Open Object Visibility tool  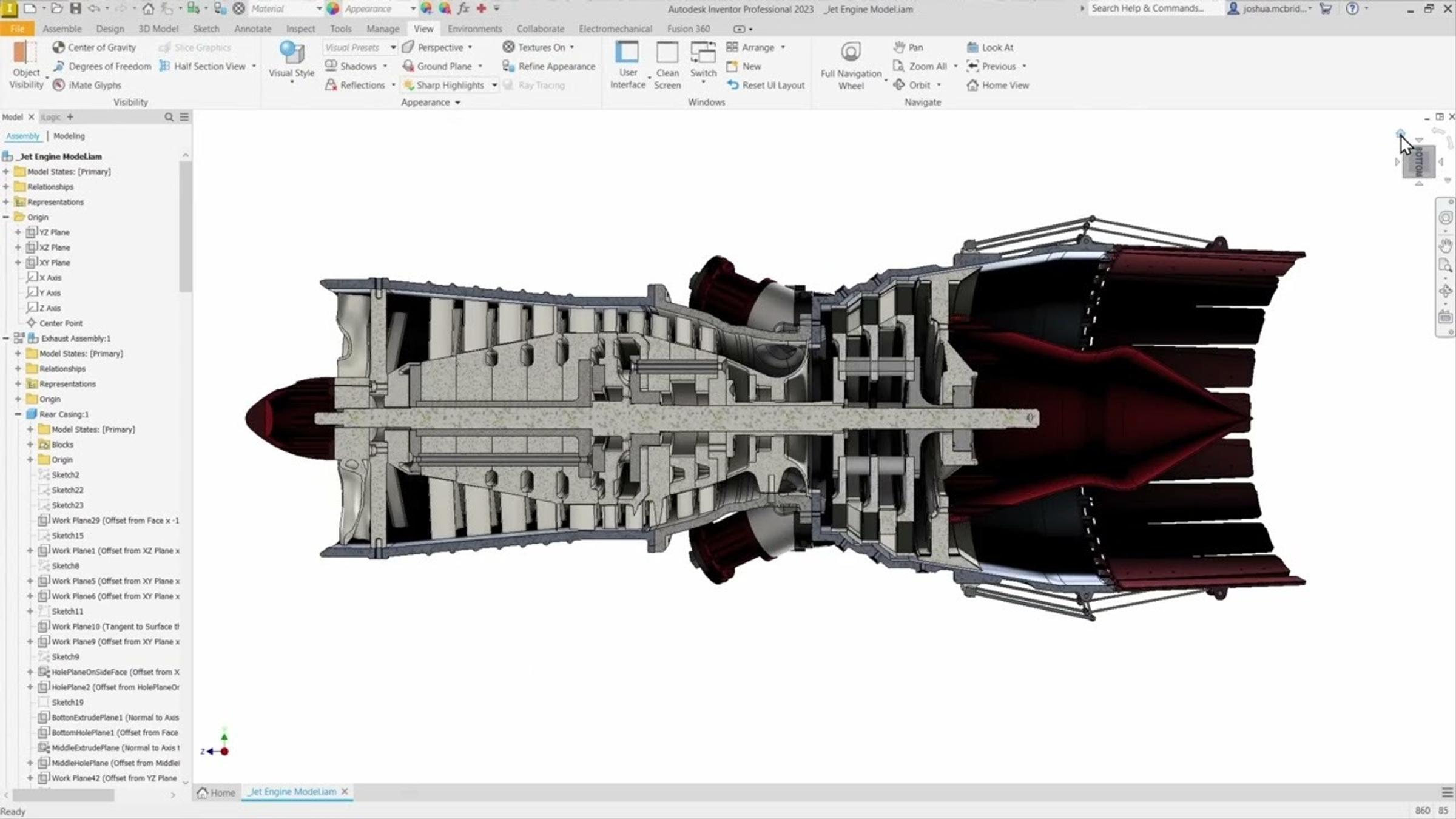pyautogui.click(x=26, y=66)
